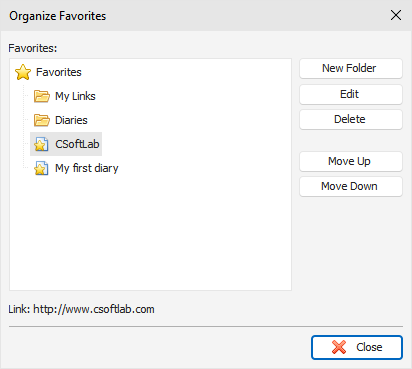Screen dimensions: 412x369
Task: Create a New Folder in favorites
Action: [x=351, y=68]
